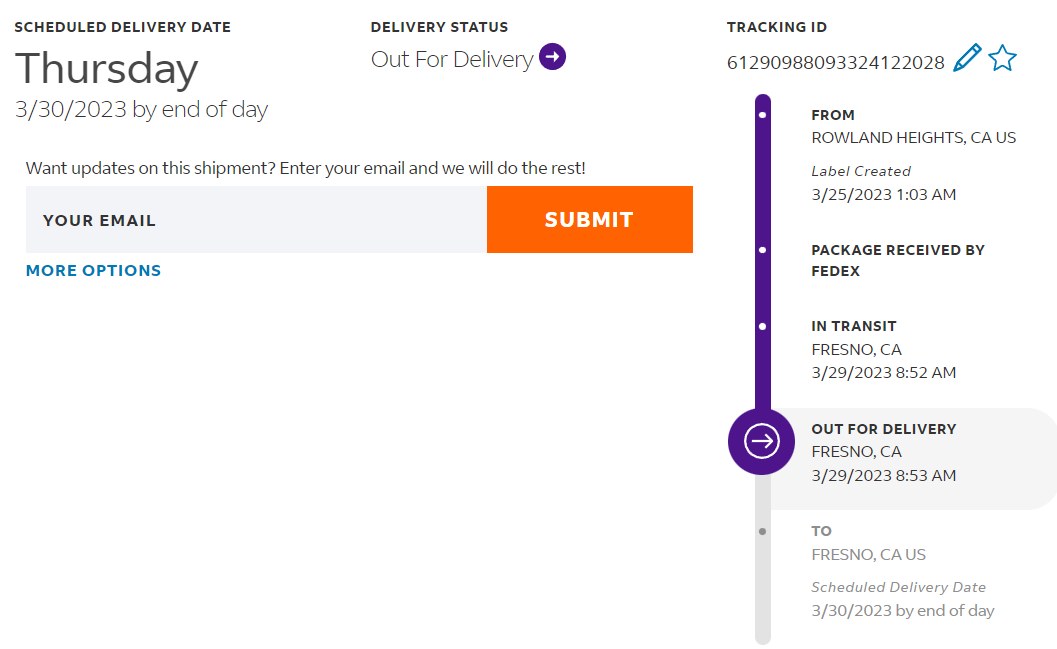The width and height of the screenshot is (1057, 649).
Task: Click the IN TRANSIT timeline label
Action: 853,326
